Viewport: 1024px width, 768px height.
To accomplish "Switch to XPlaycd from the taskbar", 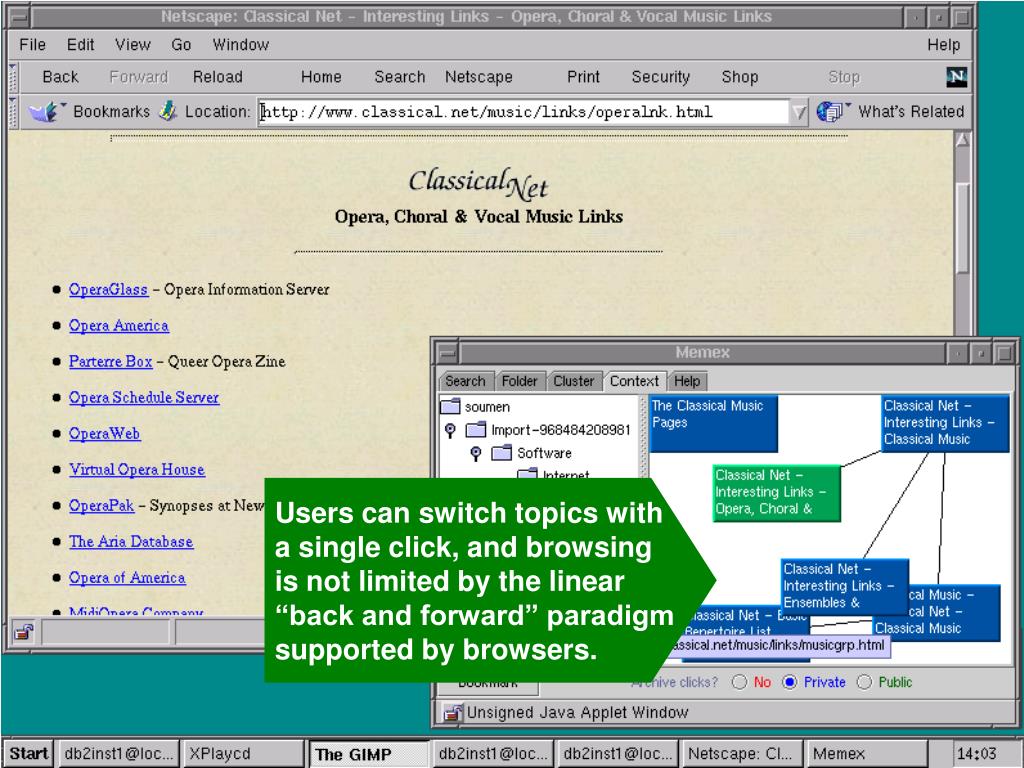I will coord(244,754).
